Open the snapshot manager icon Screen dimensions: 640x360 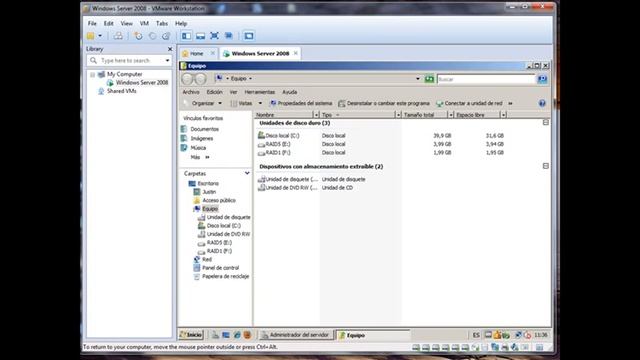click(166, 36)
